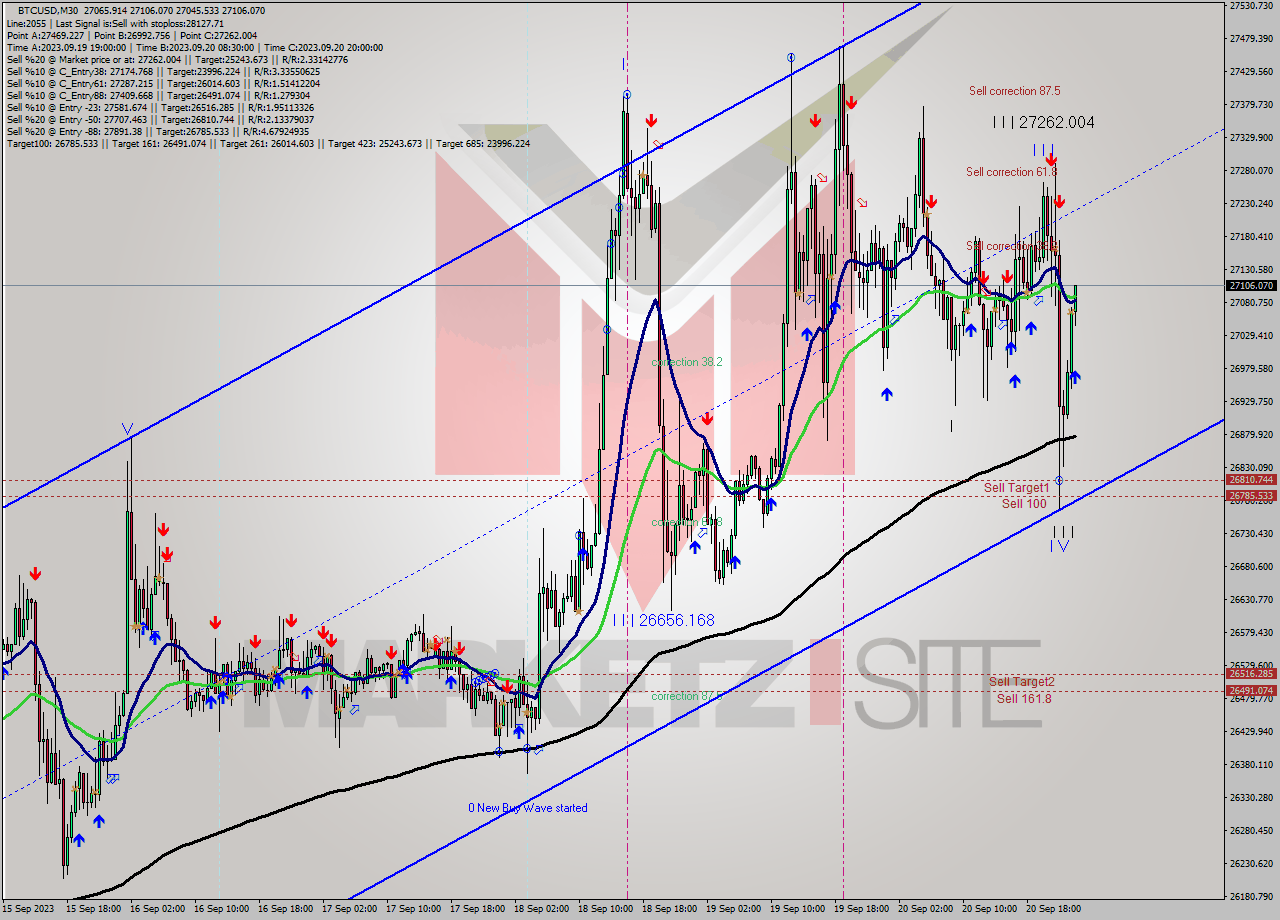
Task: Click the 26929.750 price axis label
Action: click(1251, 401)
